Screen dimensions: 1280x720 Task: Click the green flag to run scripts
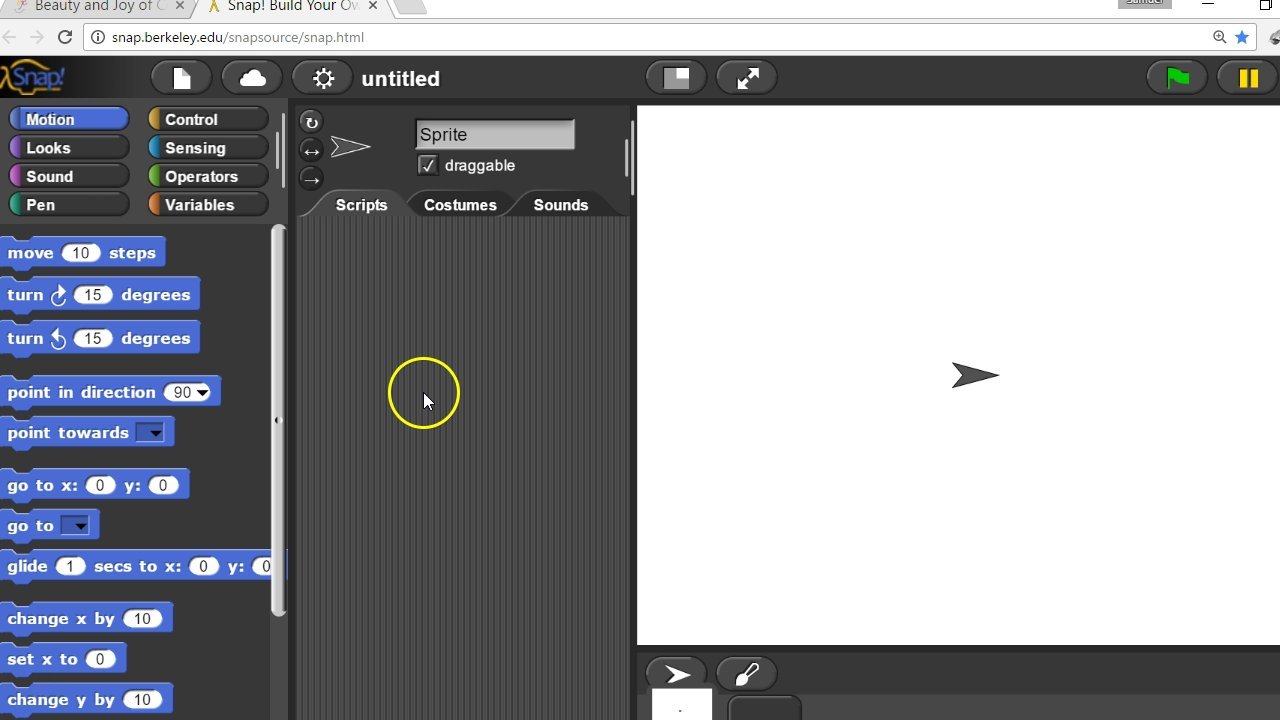pos(1176,77)
